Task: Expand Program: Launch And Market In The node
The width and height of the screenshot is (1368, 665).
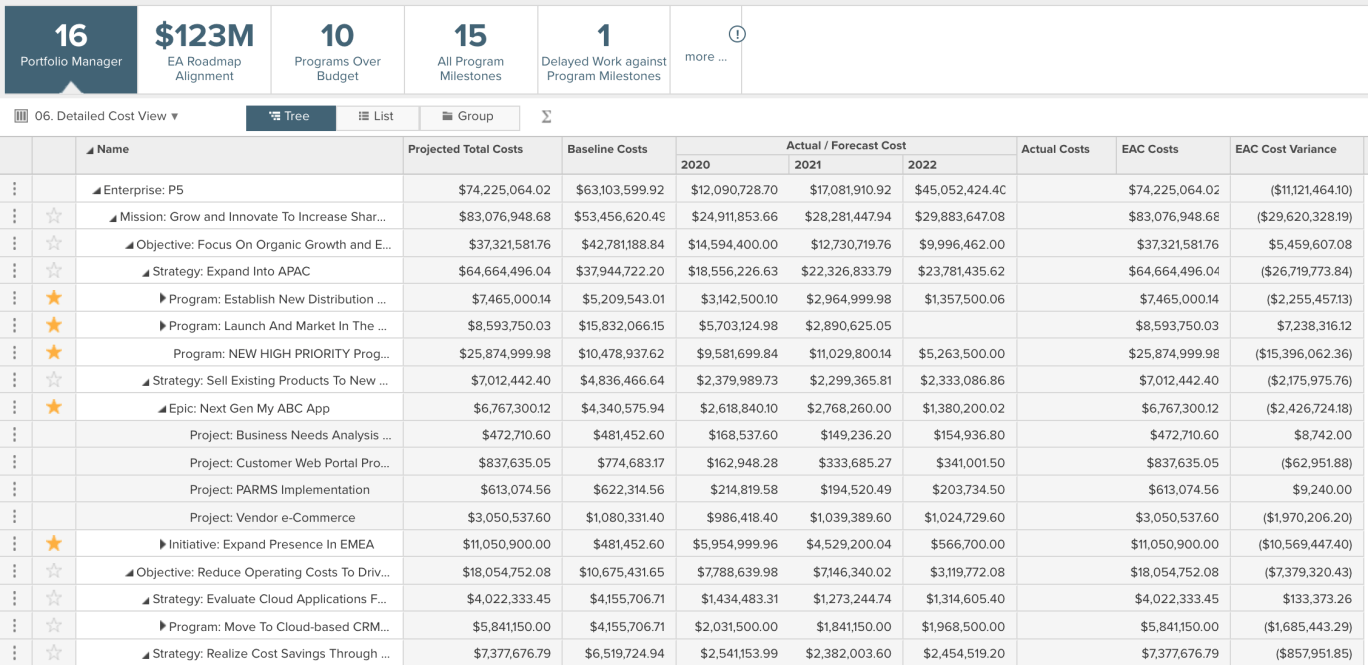Action: [x=163, y=325]
